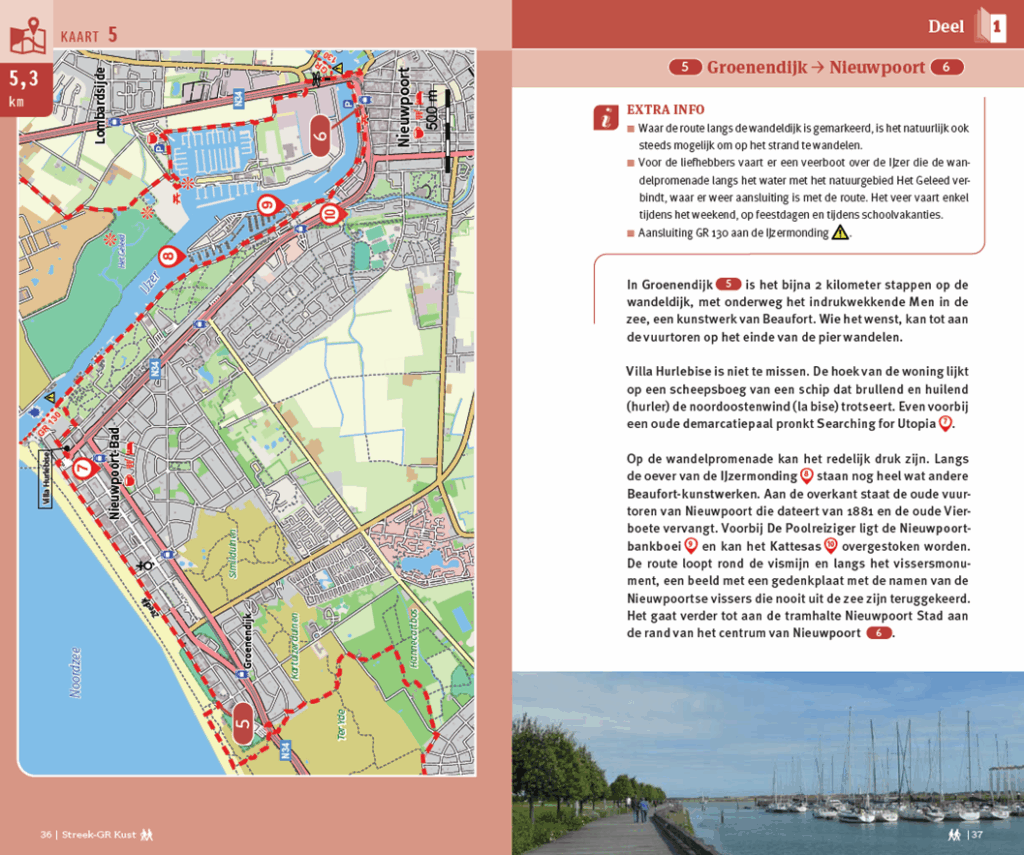The width and height of the screenshot is (1024, 855).
Task: Click the marina promenade photo
Action: click(768, 763)
